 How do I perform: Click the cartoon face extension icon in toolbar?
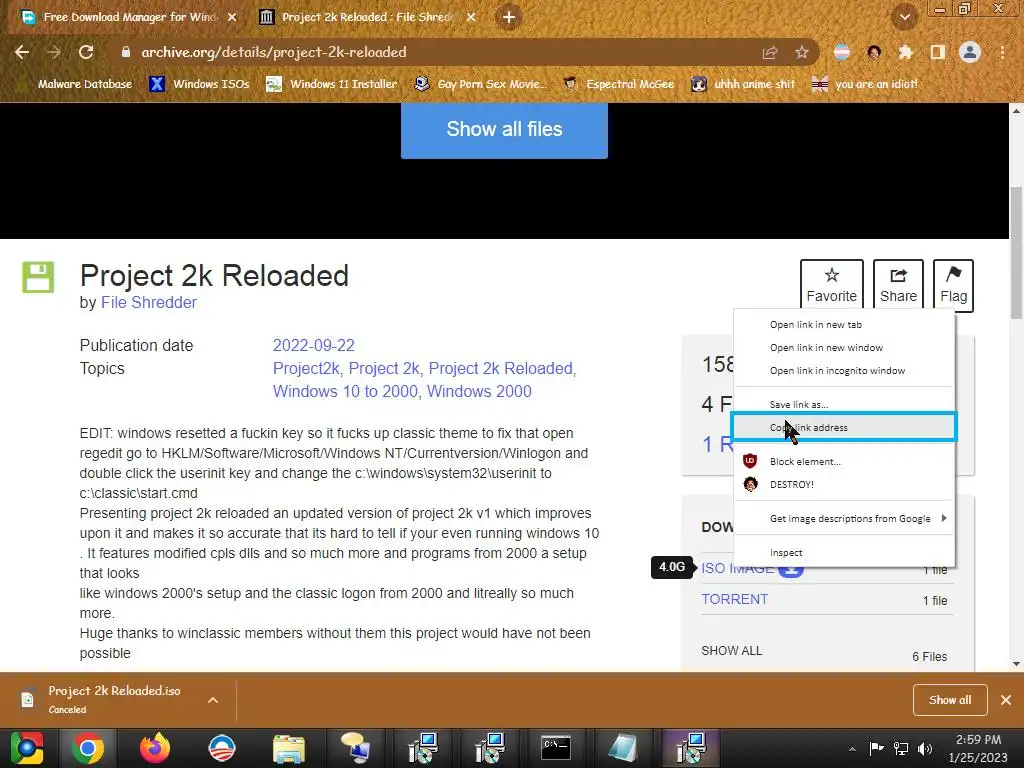point(874,52)
